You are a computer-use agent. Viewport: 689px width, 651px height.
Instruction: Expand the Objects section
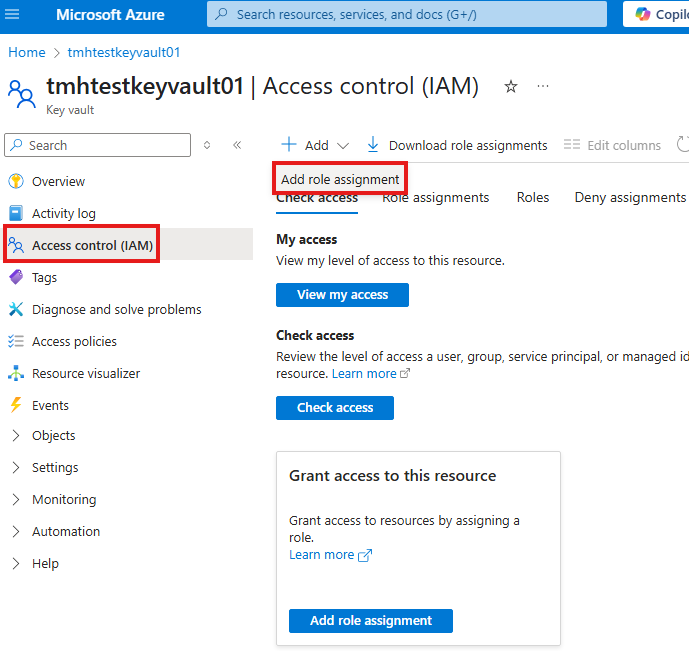[16, 435]
